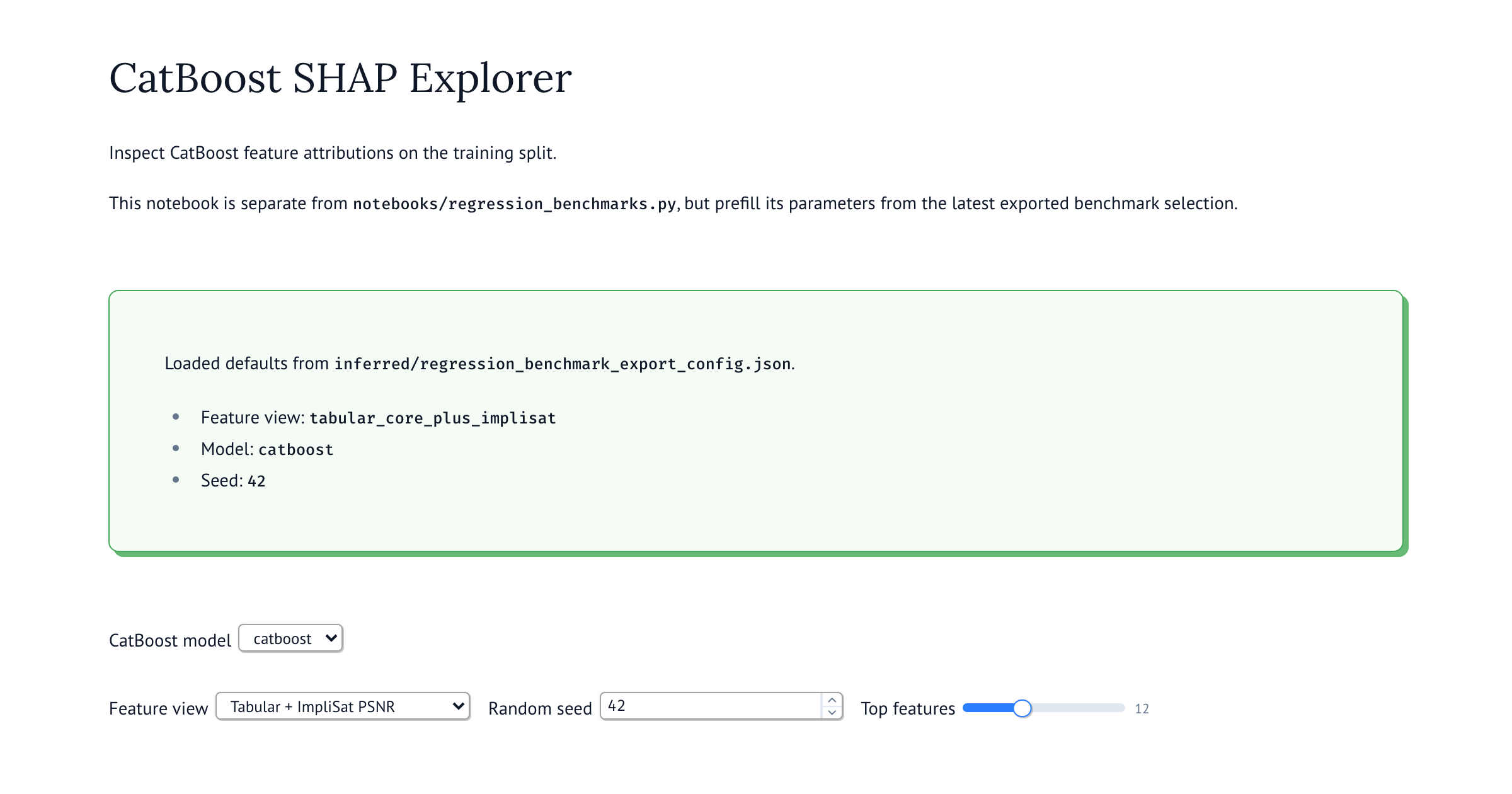1512x794 pixels.
Task: Increment the Random seed value with up arrow
Action: coord(832,700)
